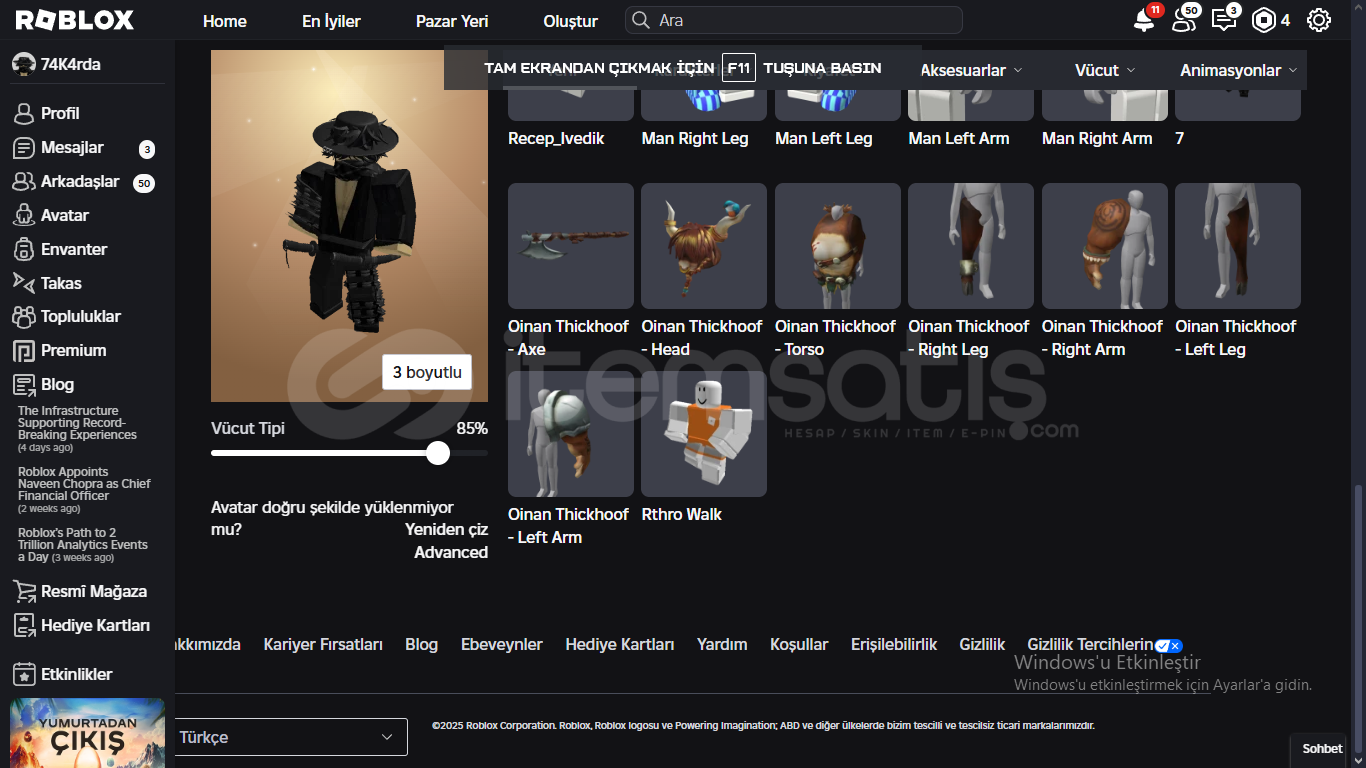
Task: Select the Oinan Thickhoof - Axe item
Action: point(570,246)
